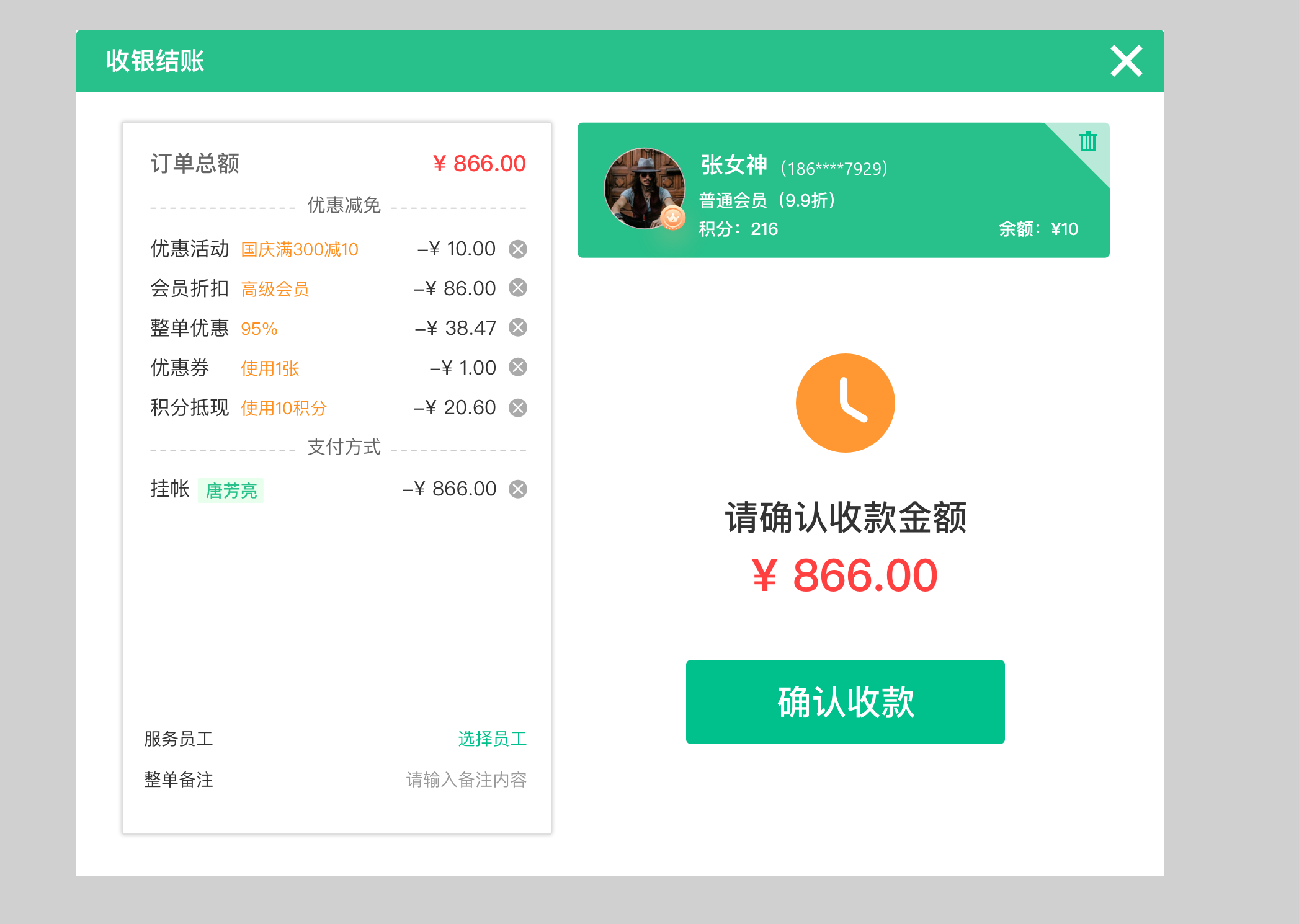Remove the applied coupon deduction
Viewport: 1299px width, 924px height.
(x=519, y=367)
